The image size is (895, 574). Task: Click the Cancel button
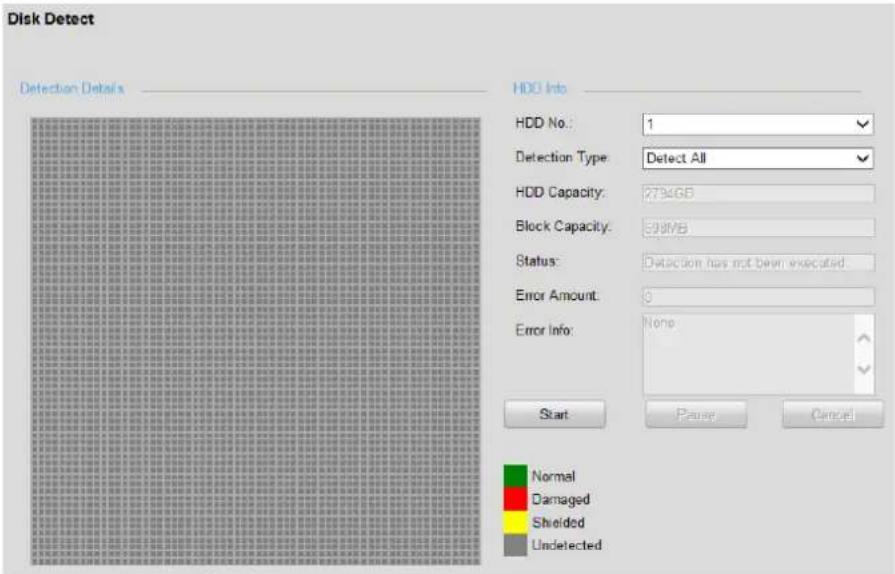coord(832,414)
